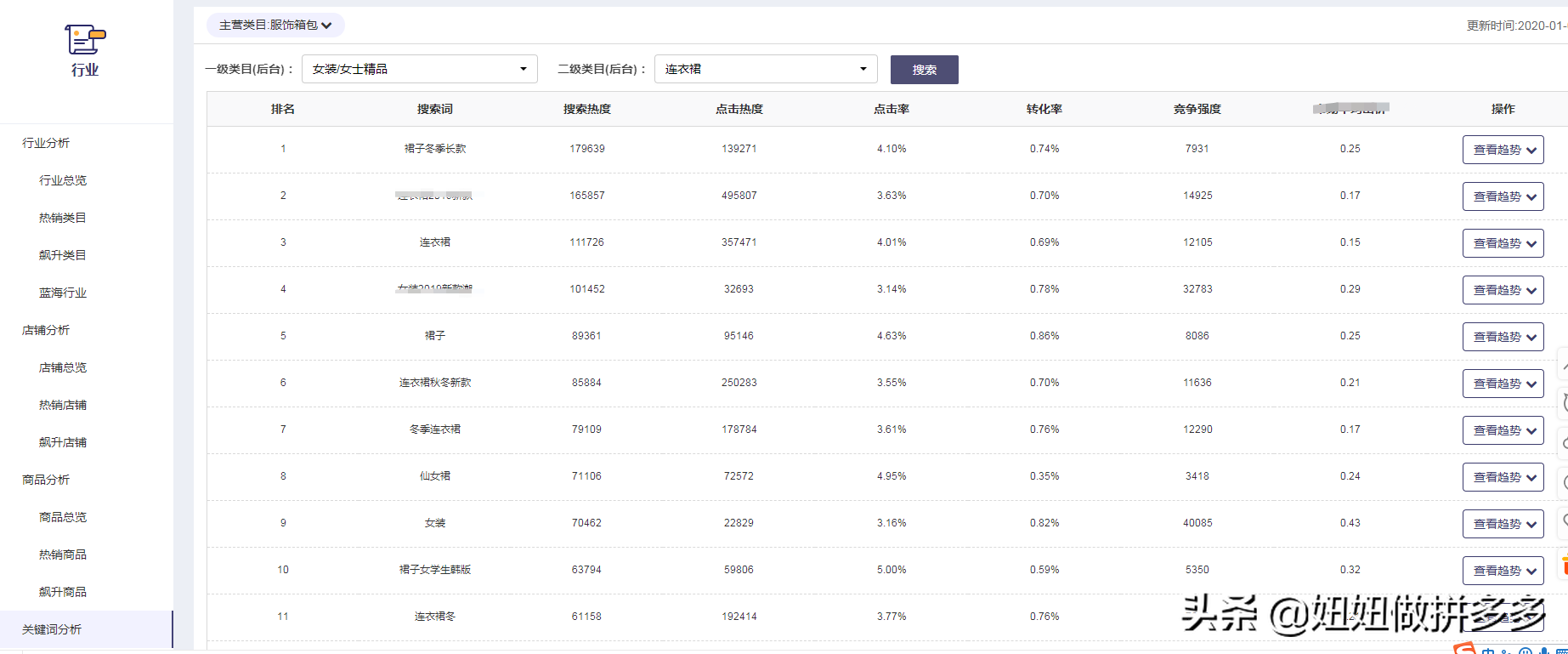Image resolution: width=1568 pixels, height=654 pixels.
Task: Click search term 裙子冬季长款
Action: tap(435, 149)
